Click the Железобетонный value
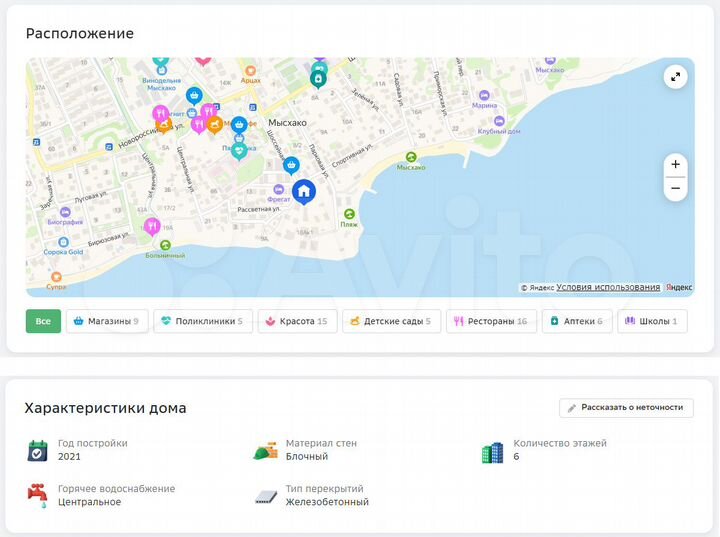 coord(327,502)
